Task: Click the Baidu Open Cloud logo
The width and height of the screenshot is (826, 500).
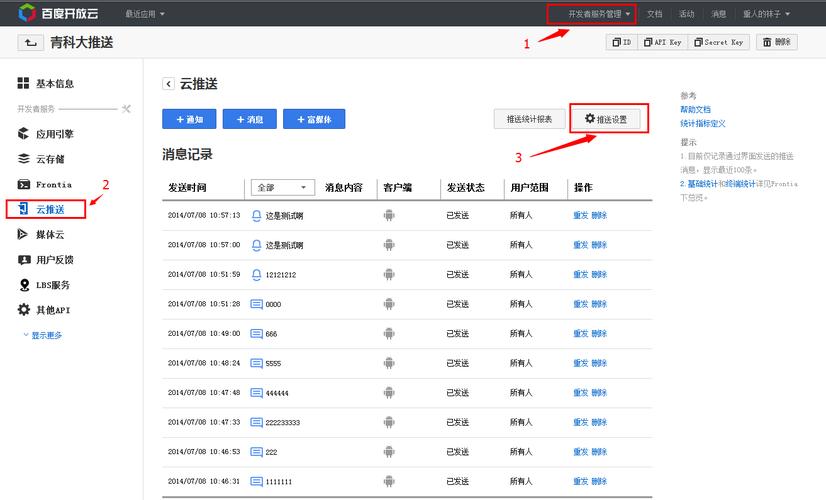Action: [x=58, y=13]
